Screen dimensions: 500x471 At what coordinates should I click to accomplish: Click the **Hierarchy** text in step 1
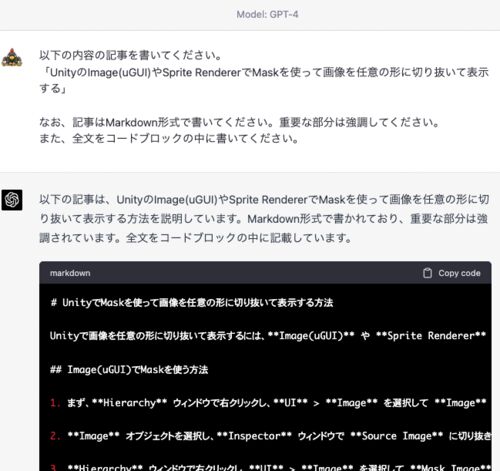point(129,403)
